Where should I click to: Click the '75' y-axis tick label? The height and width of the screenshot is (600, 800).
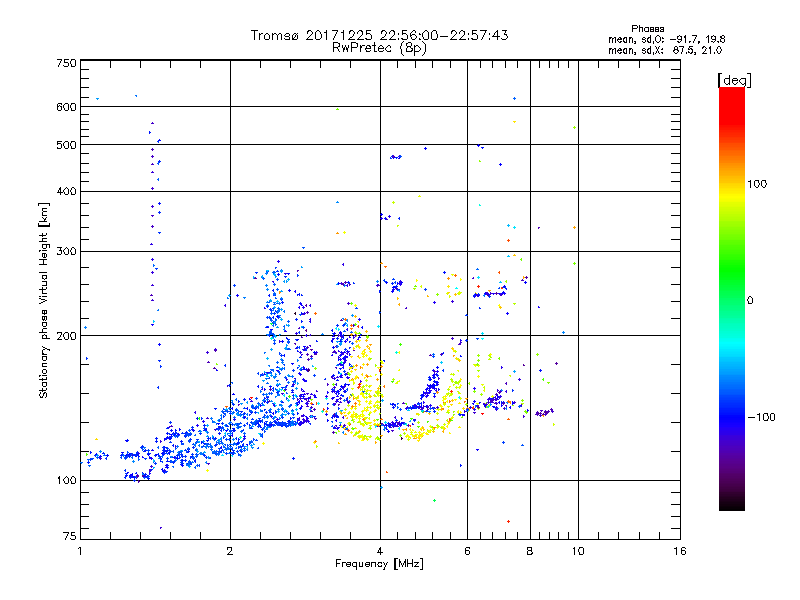coord(70,536)
